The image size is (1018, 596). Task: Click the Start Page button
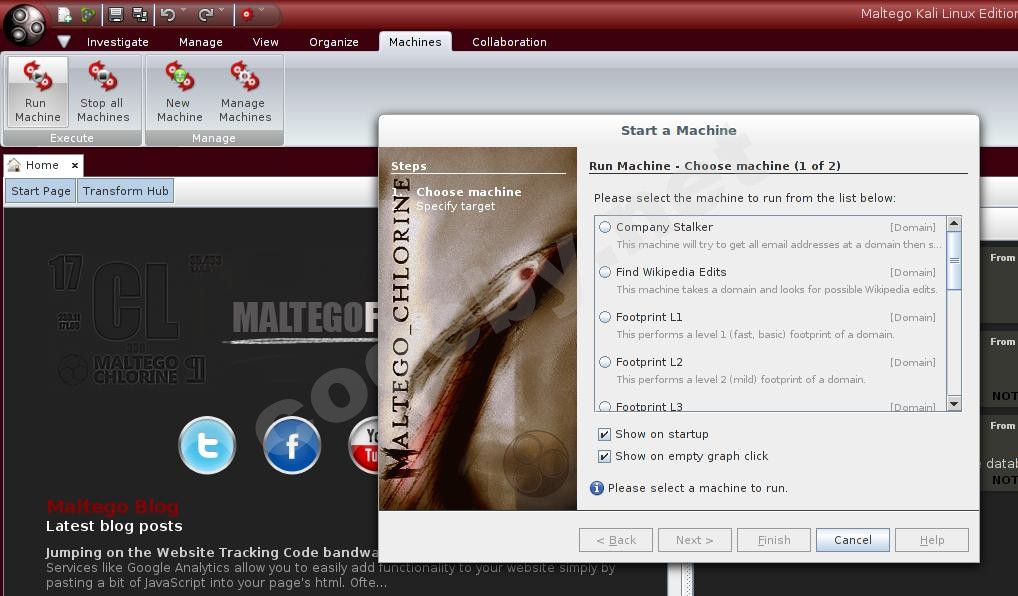point(40,191)
